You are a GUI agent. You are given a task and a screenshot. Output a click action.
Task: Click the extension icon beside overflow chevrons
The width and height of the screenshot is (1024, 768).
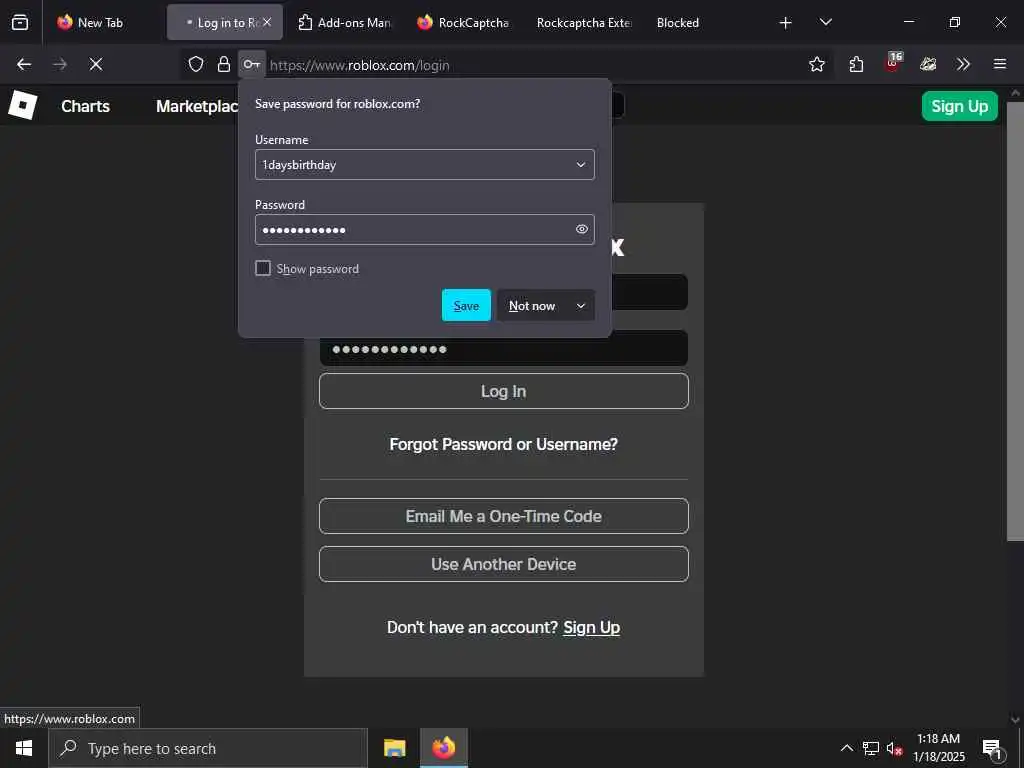pyautogui.click(x=928, y=64)
